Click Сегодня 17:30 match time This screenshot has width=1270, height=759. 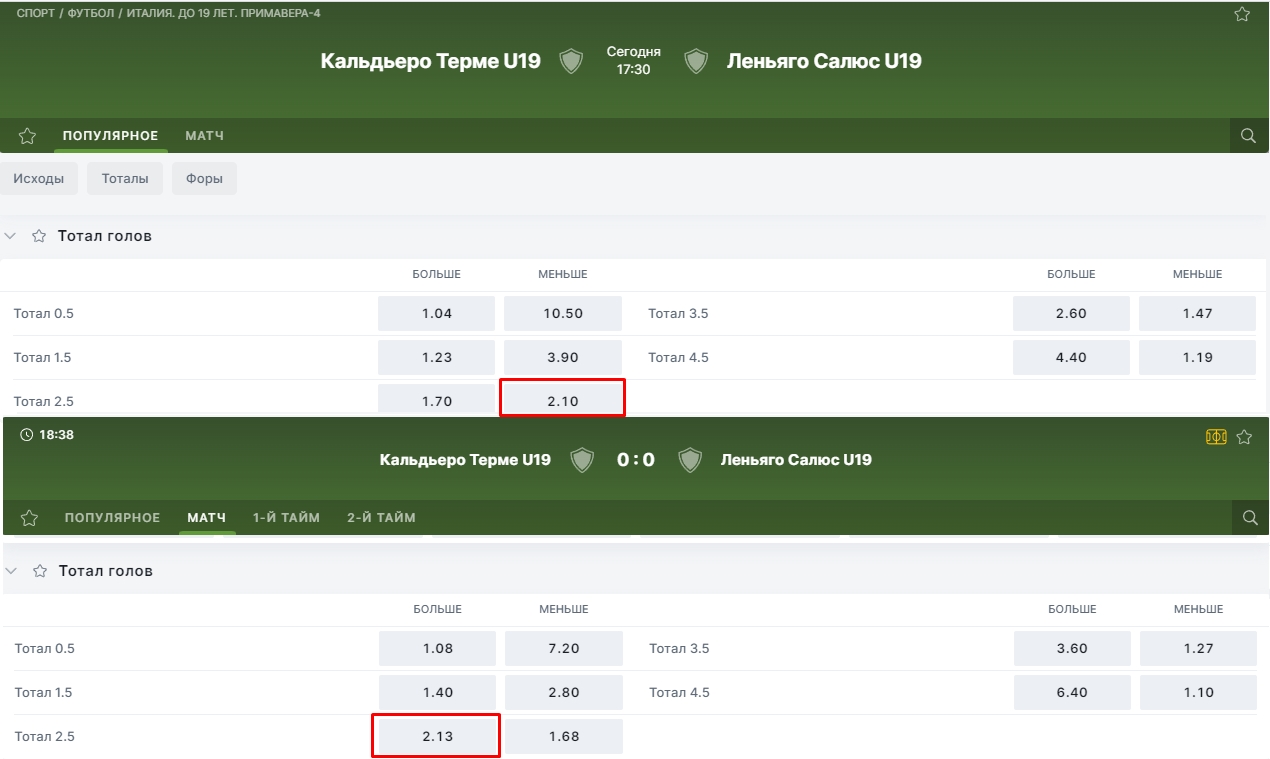[x=634, y=61]
